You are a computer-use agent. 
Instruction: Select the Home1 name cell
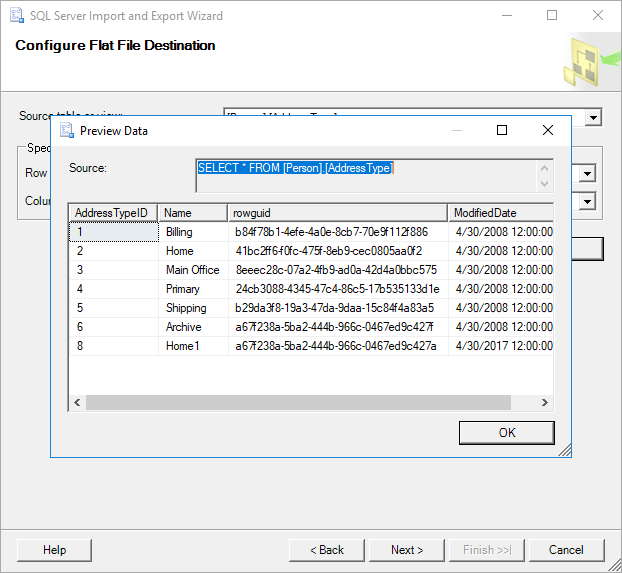point(193,346)
